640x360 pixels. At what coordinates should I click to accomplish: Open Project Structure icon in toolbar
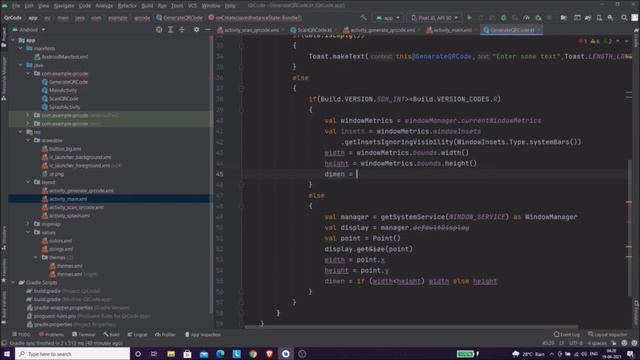(x=564, y=18)
